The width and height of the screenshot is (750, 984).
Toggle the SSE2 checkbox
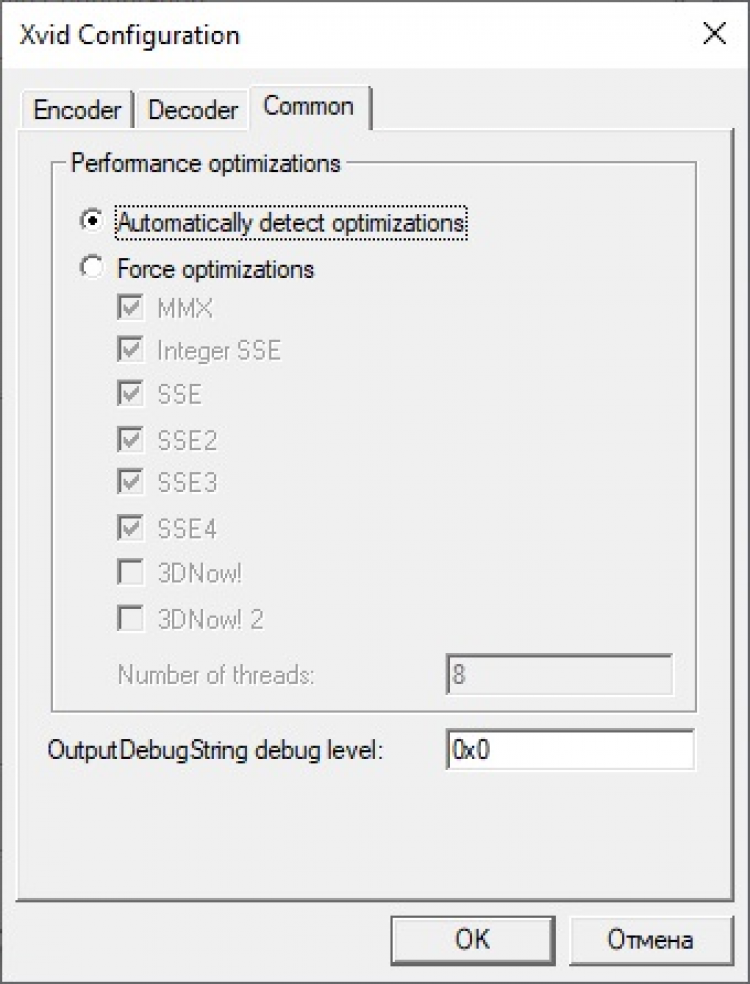[130, 439]
